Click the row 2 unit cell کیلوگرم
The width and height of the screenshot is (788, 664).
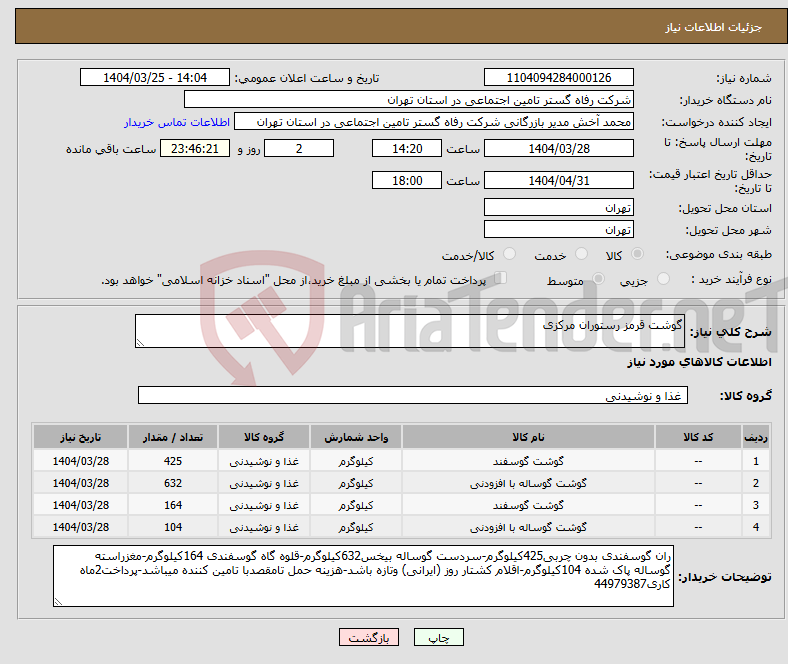[x=356, y=483]
